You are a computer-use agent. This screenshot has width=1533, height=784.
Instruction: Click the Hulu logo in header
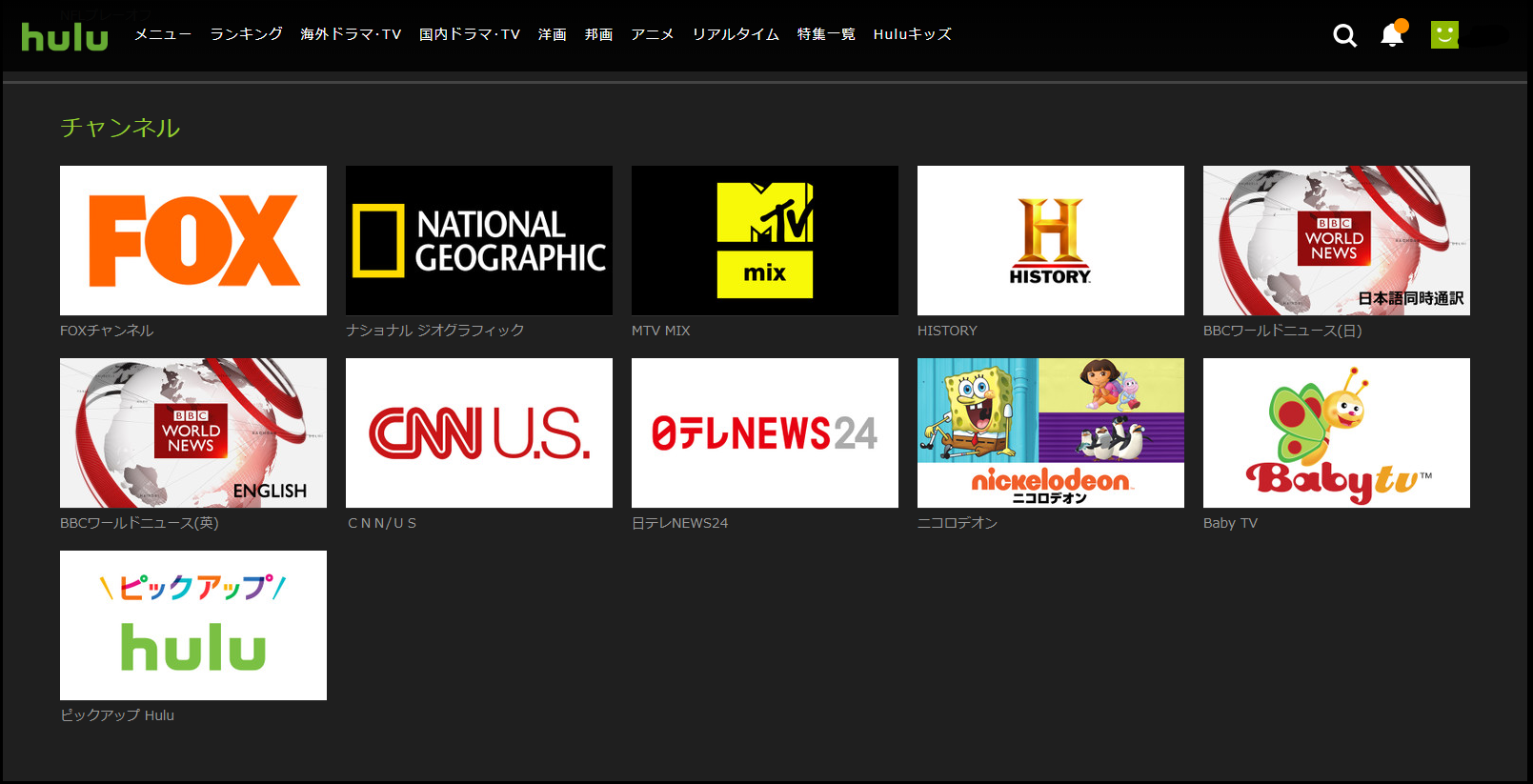pos(65,37)
